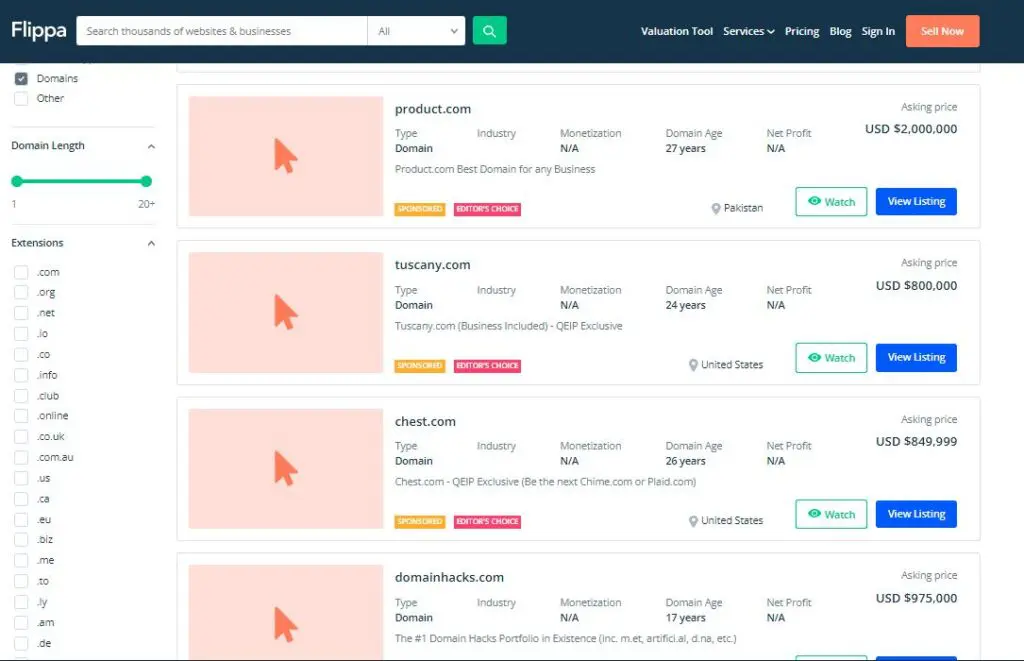This screenshot has width=1024, height=661.
Task: Collapse the Extensions filter section
Action: tap(151, 244)
